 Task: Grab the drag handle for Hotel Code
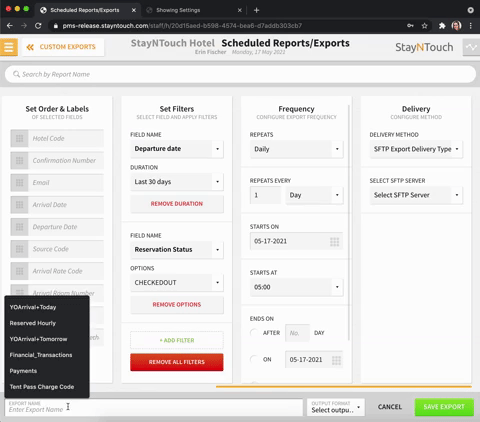coord(19,138)
